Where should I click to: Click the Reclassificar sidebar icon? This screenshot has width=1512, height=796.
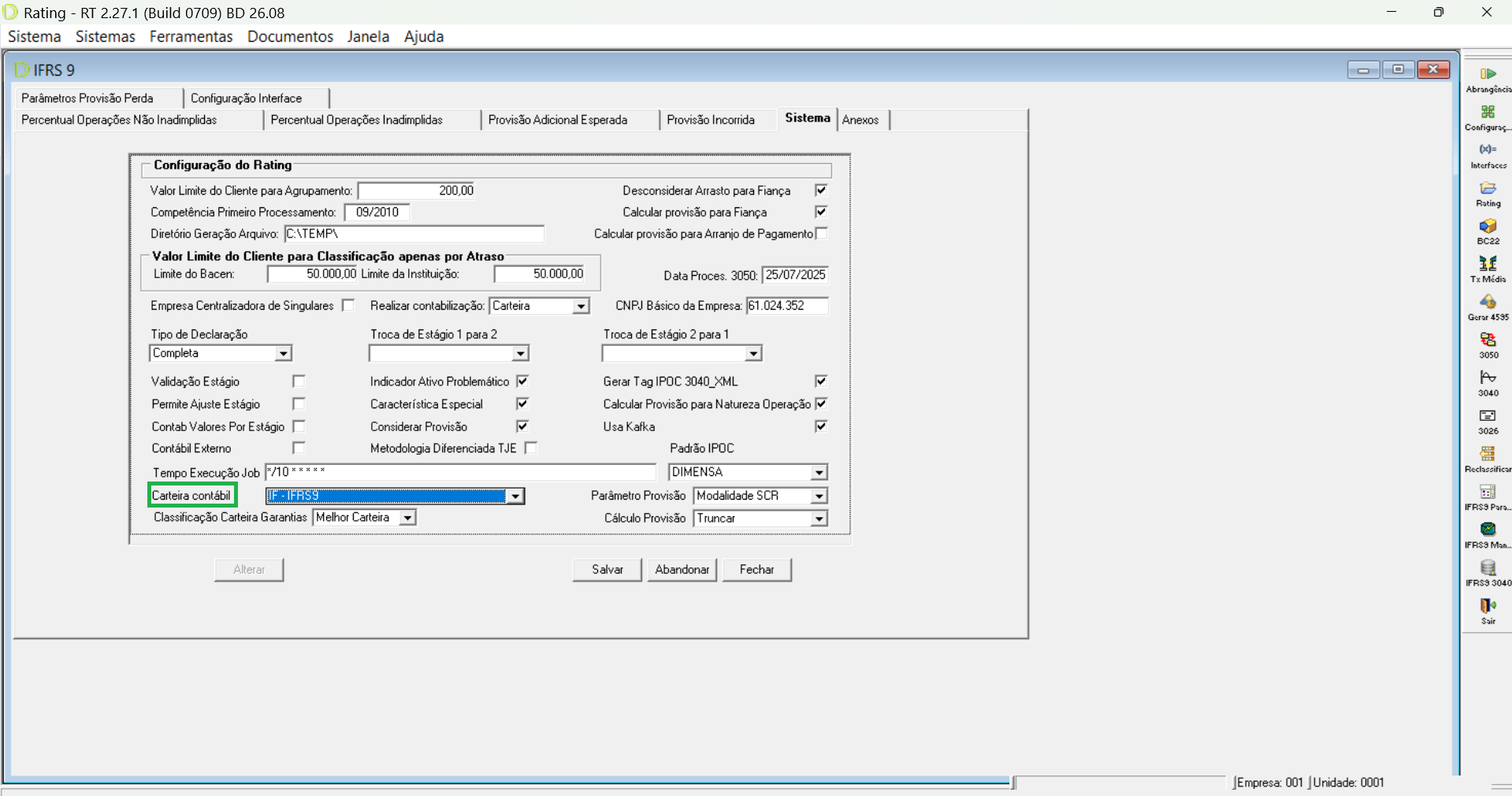click(x=1488, y=454)
